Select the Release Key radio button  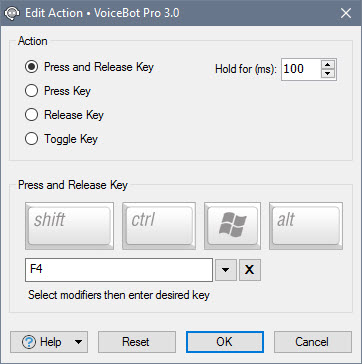64,115
